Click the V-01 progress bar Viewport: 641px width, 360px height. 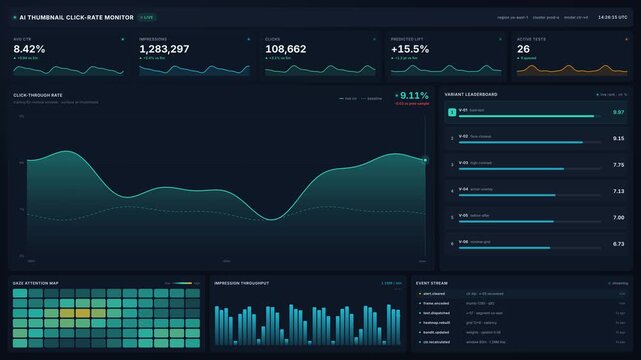coord(530,116)
